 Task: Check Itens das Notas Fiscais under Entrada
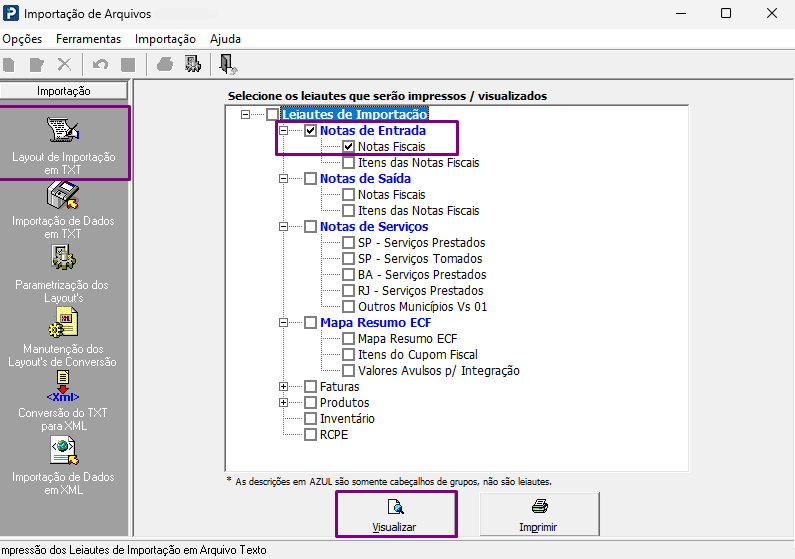tap(348, 163)
